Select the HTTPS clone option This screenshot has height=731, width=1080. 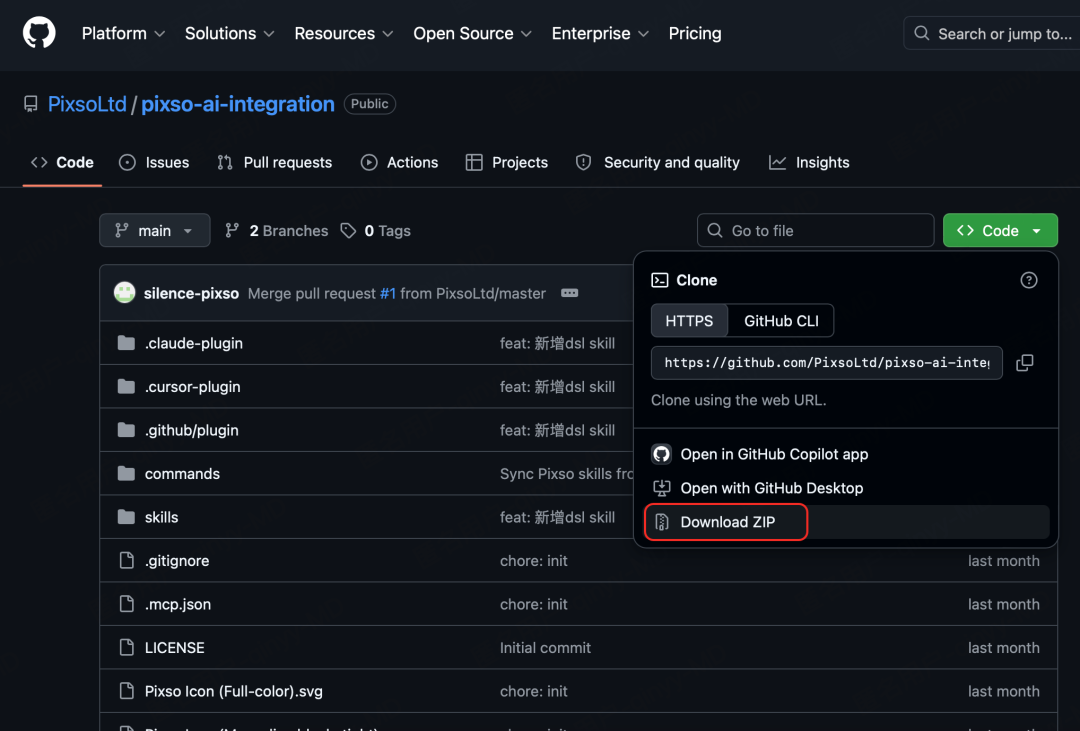[x=689, y=320]
